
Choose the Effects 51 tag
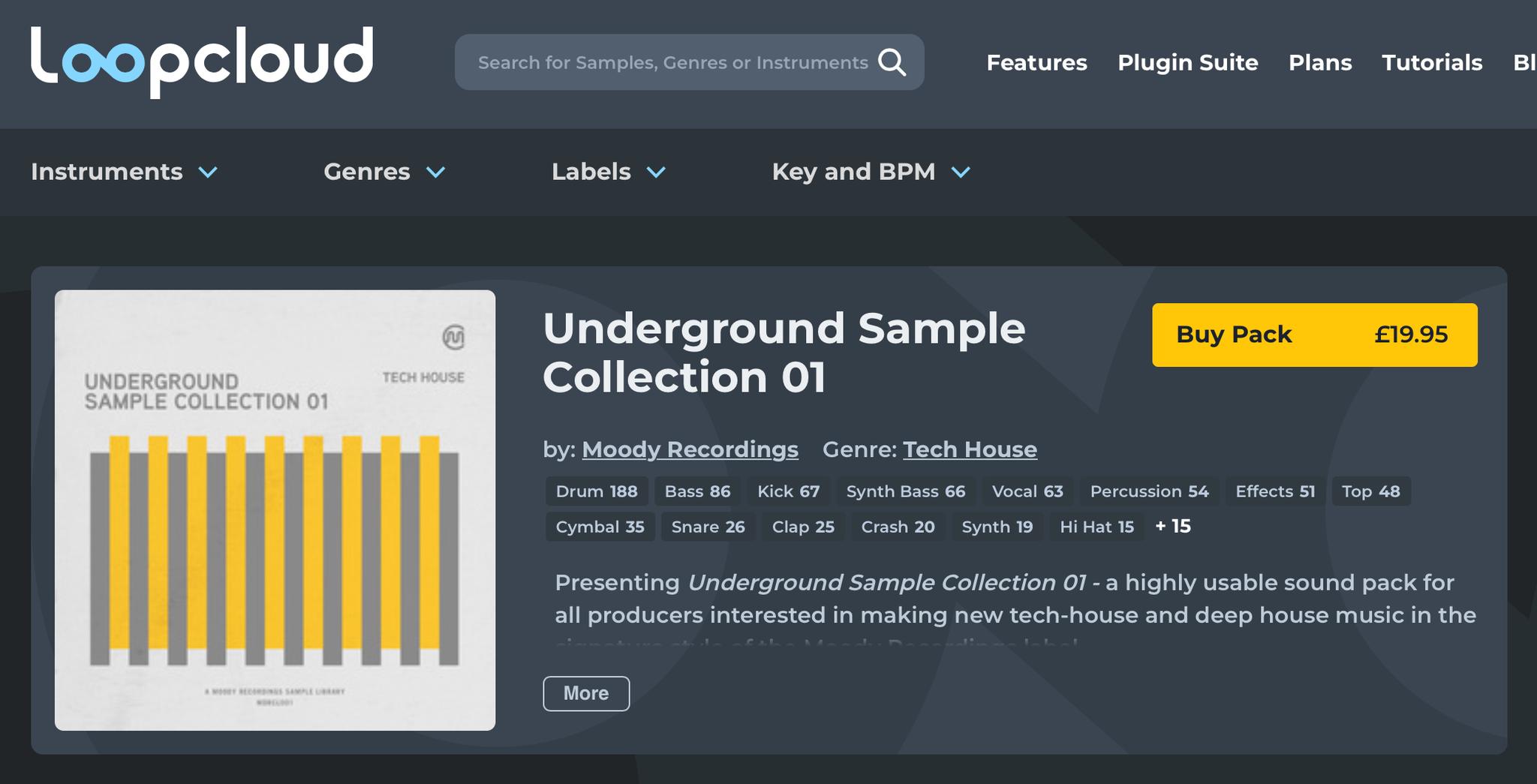tap(1275, 491)
